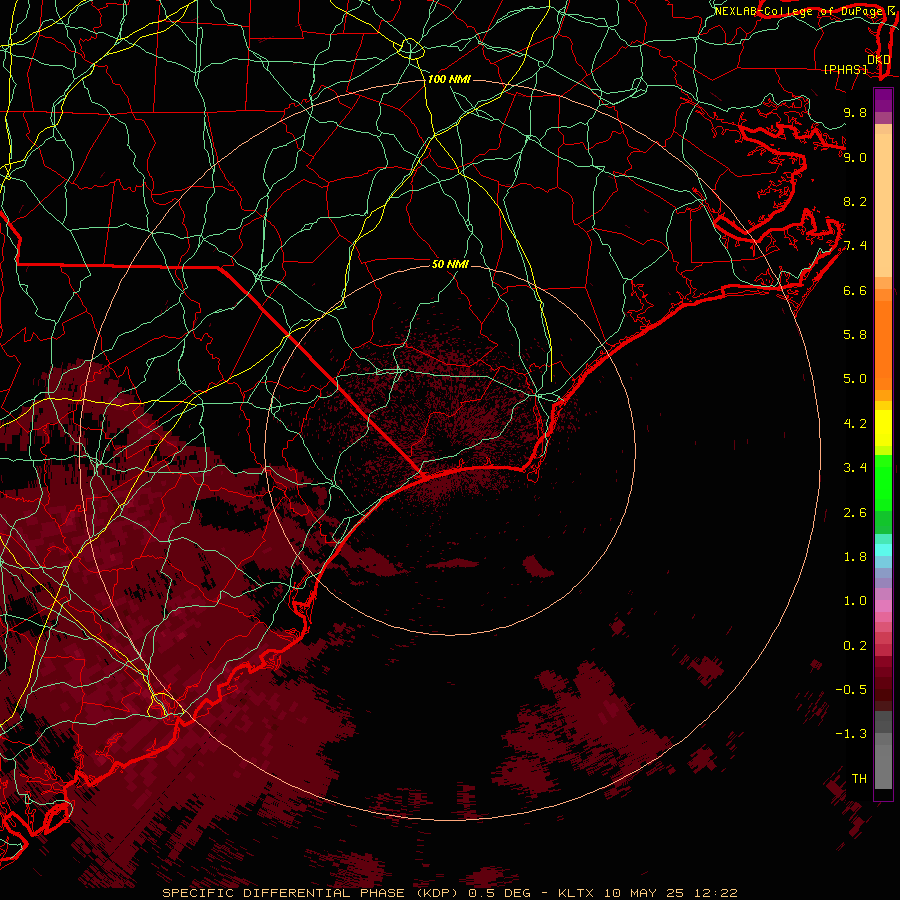Click the 1.8 value on the color scale
Image resolution: width=900 pixels, height=900 pixels.
pos(855,557)
